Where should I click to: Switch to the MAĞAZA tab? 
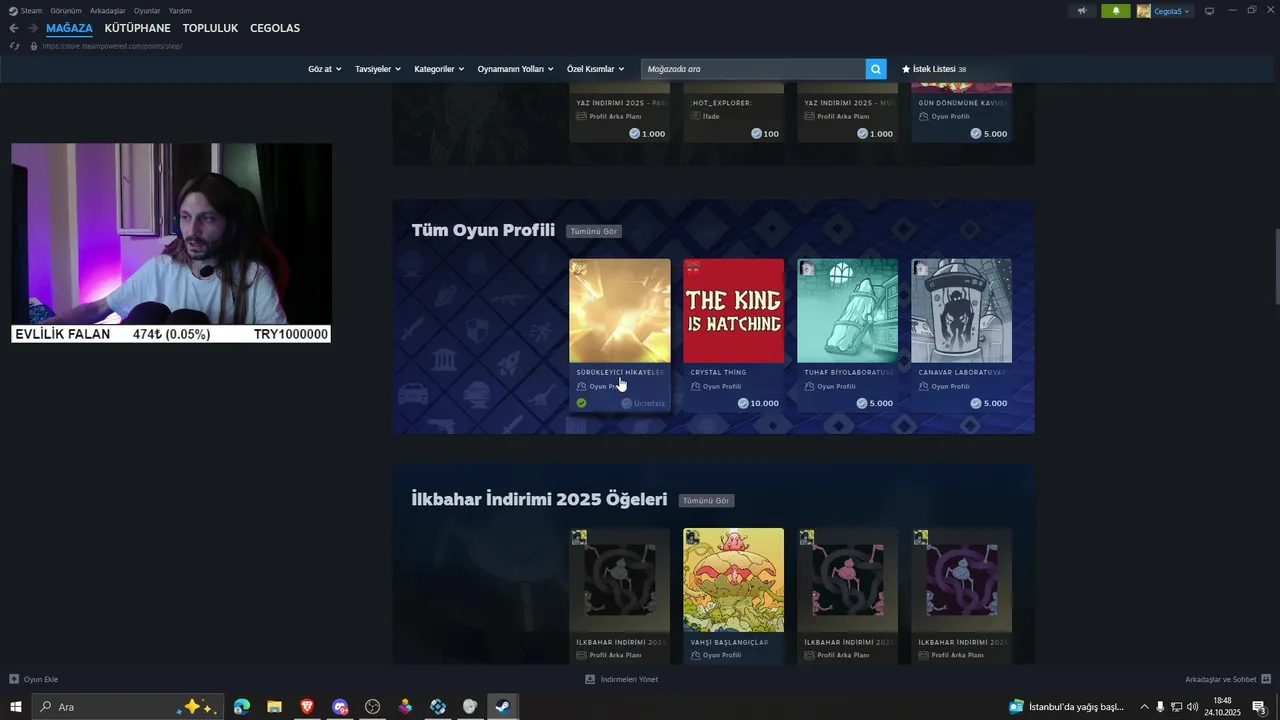(69, 28)
